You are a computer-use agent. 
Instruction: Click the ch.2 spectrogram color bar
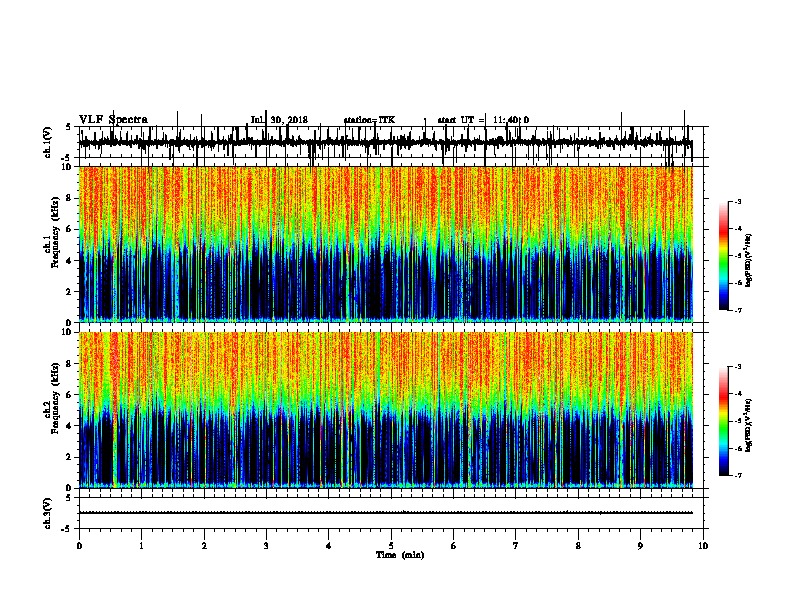click(723, 421)
